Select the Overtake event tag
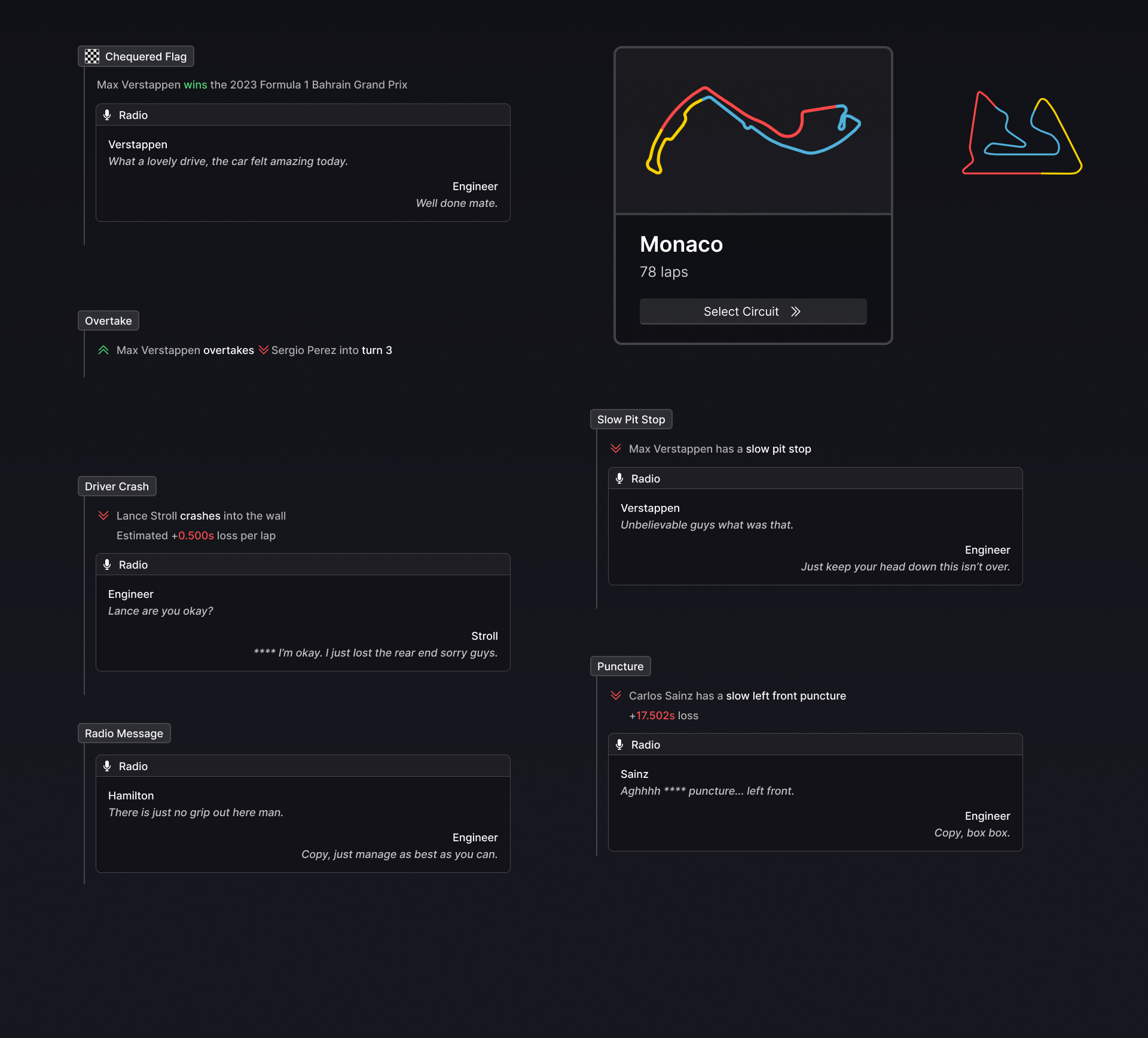 pyautogui.click(x=108, y=321)
